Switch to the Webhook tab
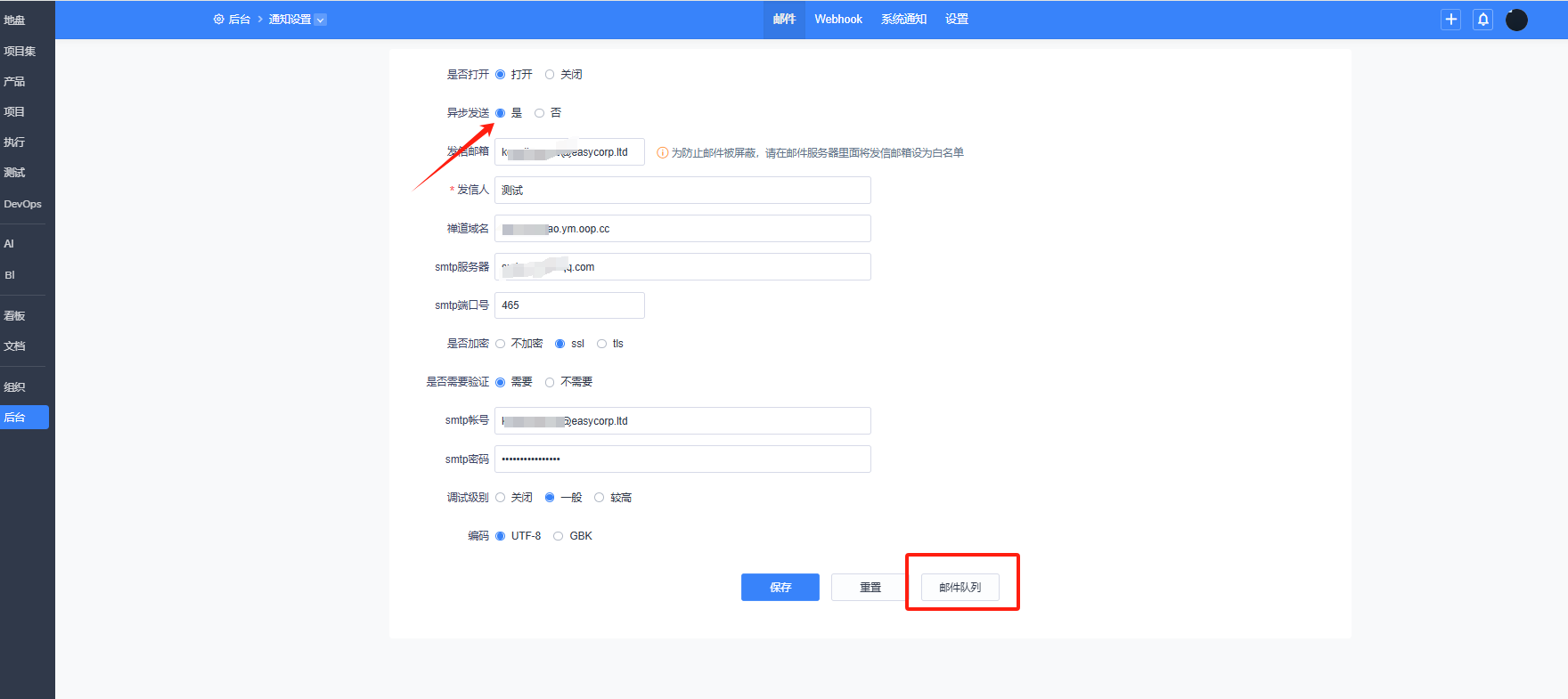Viewport: 1568px width, 699px height. tap(838, 20)
